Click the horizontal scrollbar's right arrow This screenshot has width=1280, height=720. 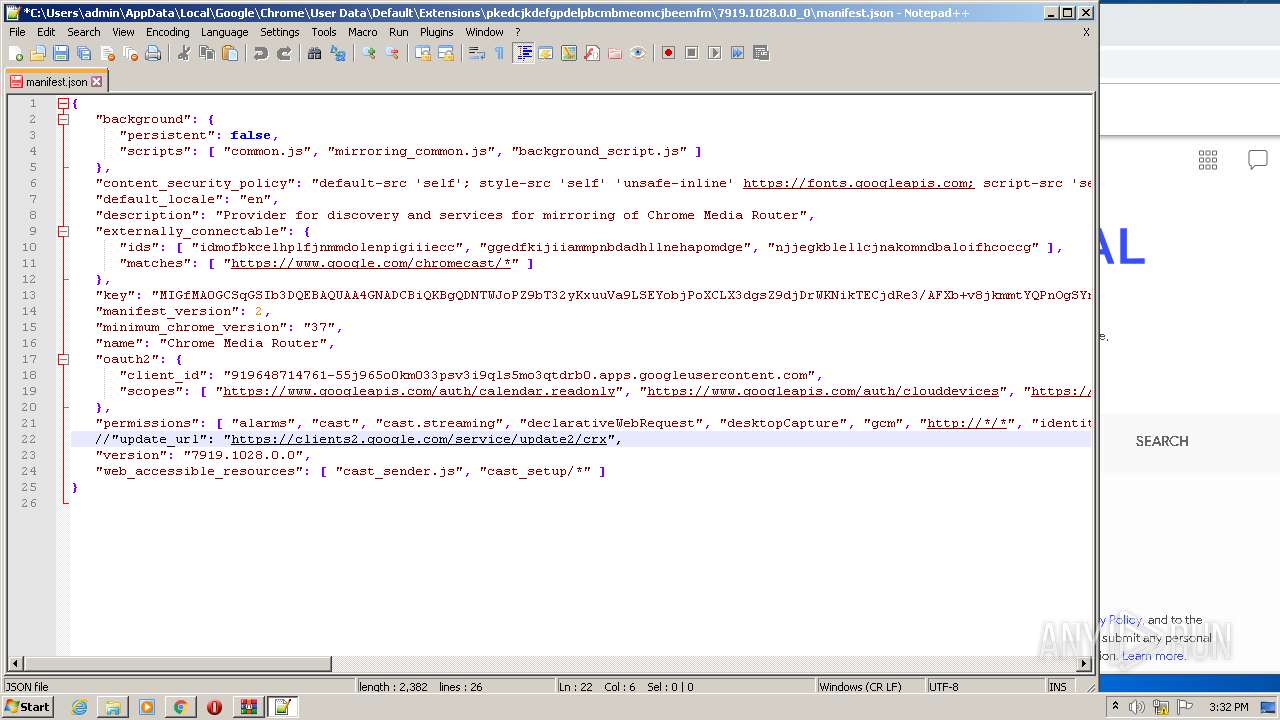[x=1083, y=663]
